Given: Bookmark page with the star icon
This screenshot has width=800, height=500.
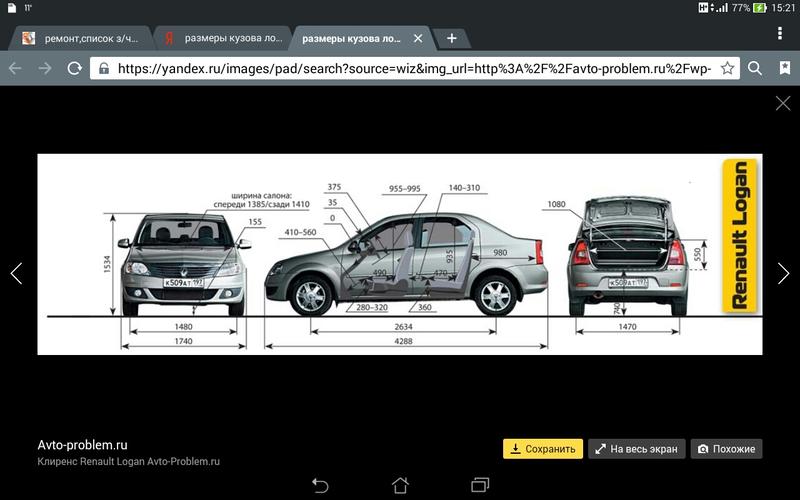Looking at the screenshot, I should coord(727,68).
